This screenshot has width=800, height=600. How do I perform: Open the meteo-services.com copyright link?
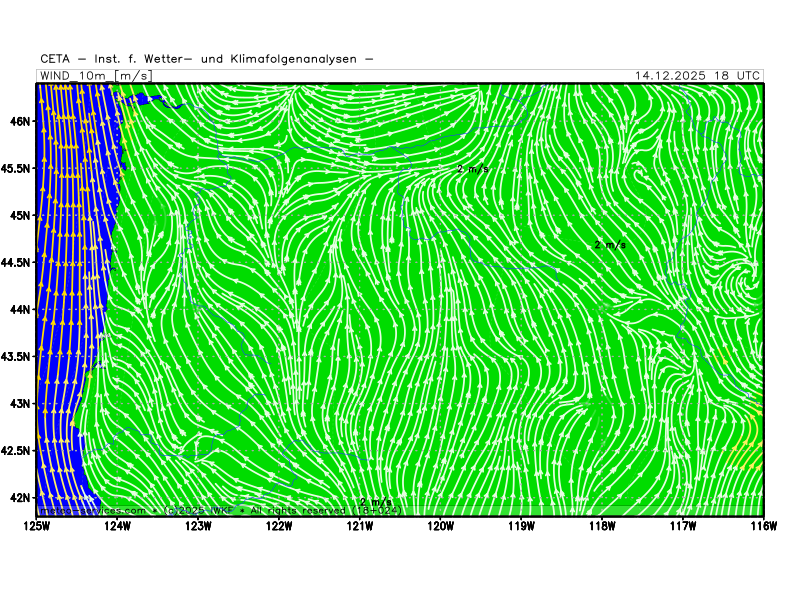click(x=92, y=510)
